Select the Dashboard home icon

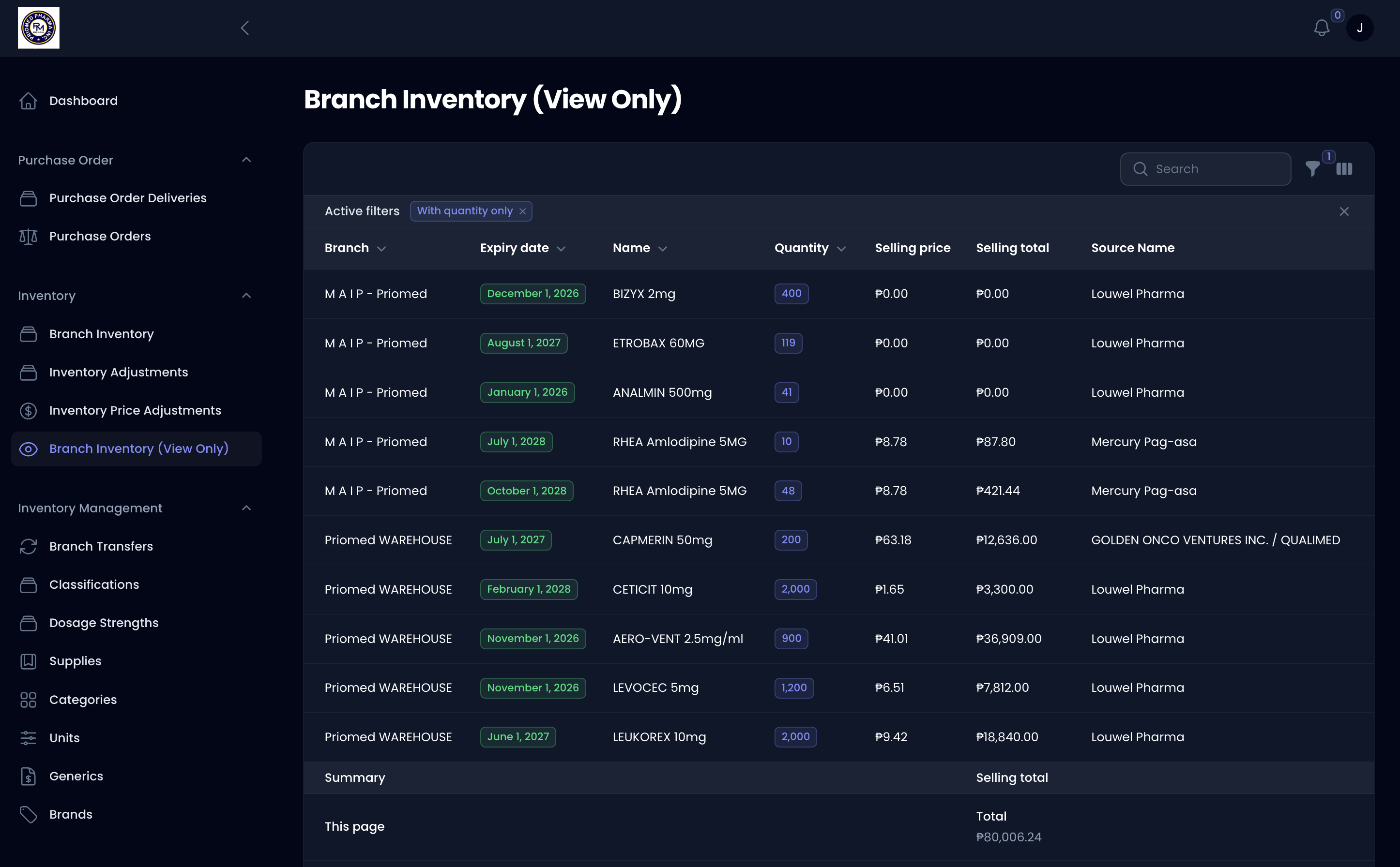[29, 101]
